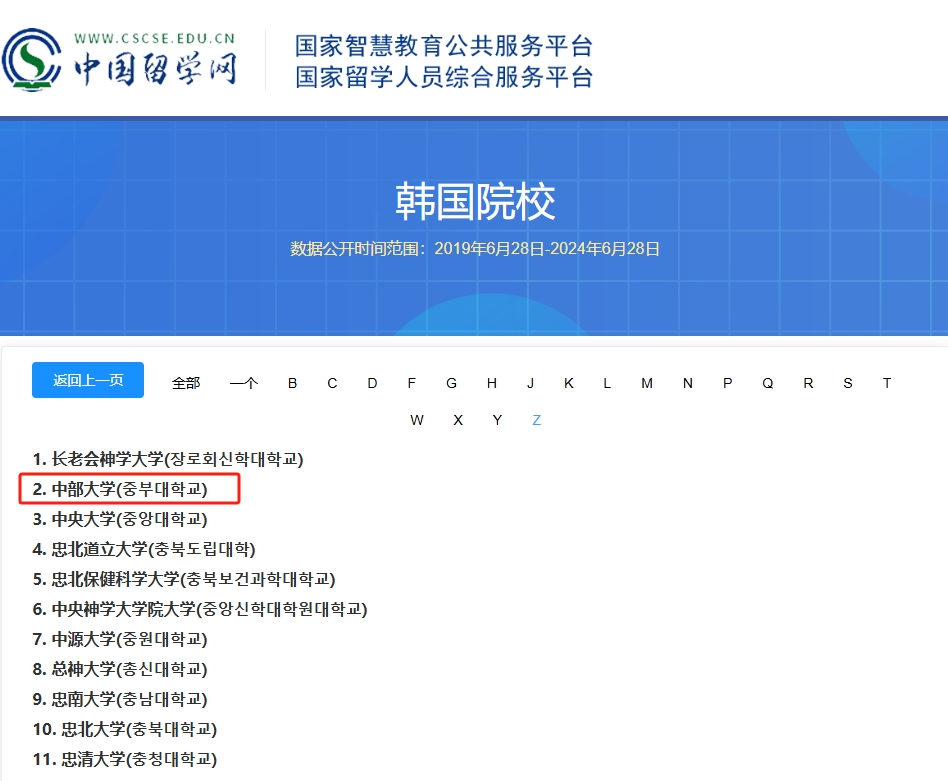Open 忠清大学 (충청대학교) entry

125,759
